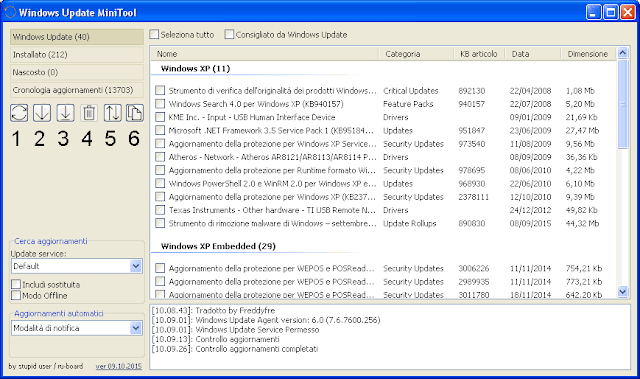Click the install arrow icon beside the trash icon
This screenshot has width=640, height=379.
point(65,113)
